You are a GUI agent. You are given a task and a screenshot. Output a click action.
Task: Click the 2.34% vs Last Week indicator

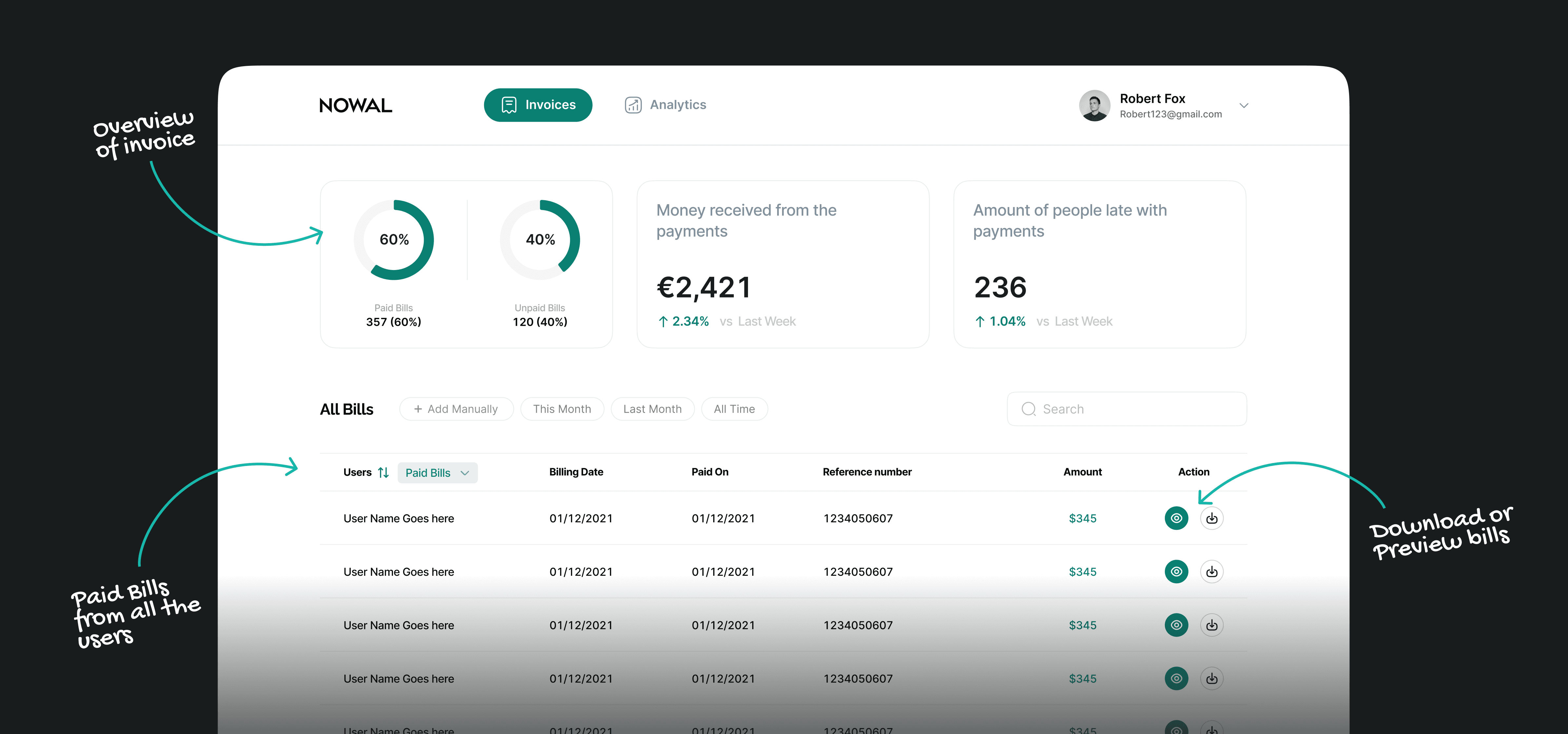tap(727, 321)
